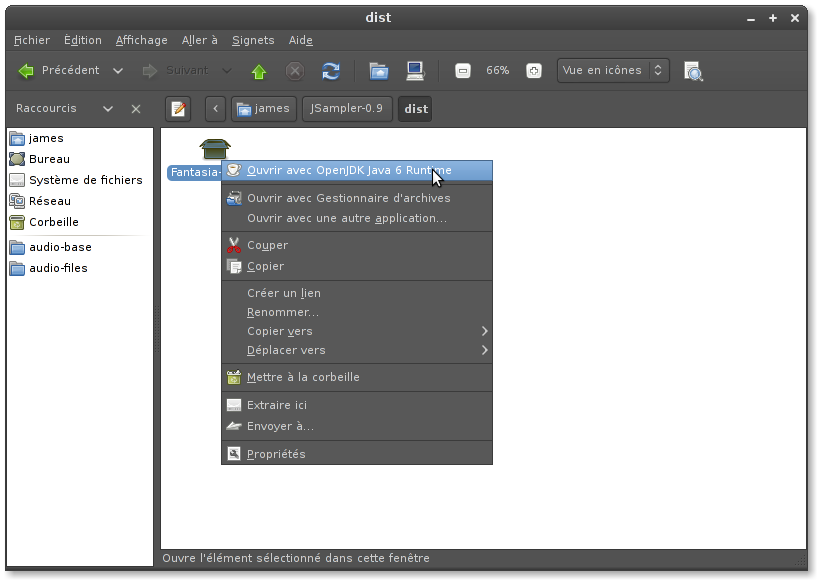The image size is (817, 580).
Task: Go back with the Précédent arrow icon
Action: pyautogui.click(x=26, y=71)
